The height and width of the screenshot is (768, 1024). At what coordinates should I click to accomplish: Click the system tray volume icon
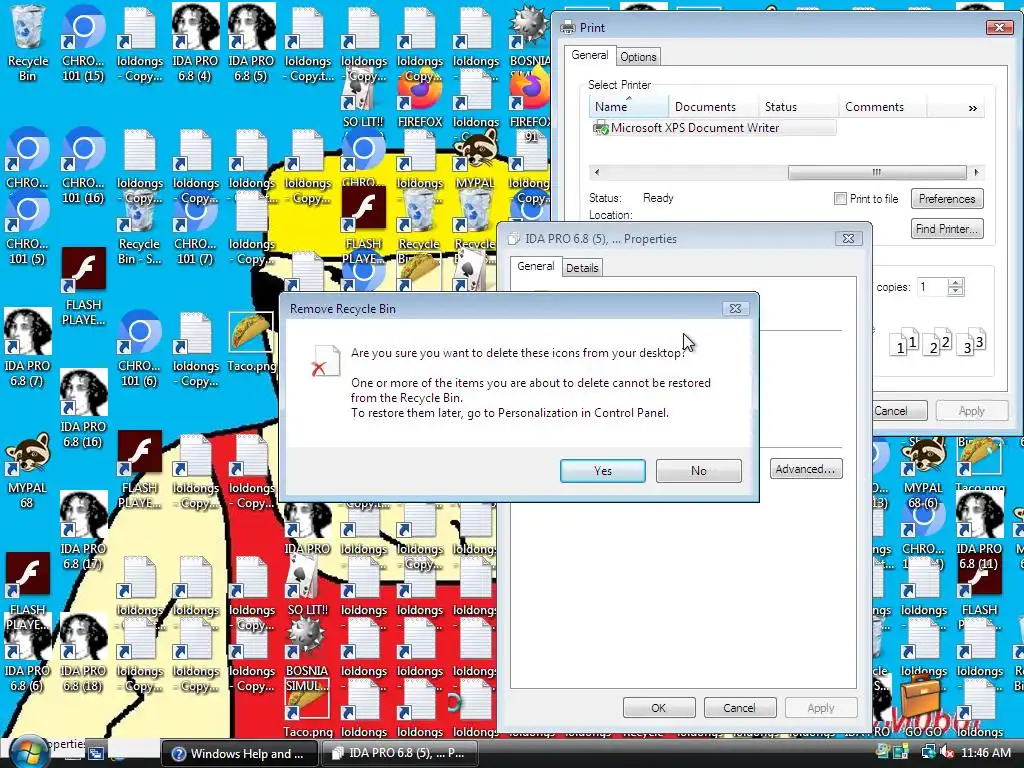[946, 753]
